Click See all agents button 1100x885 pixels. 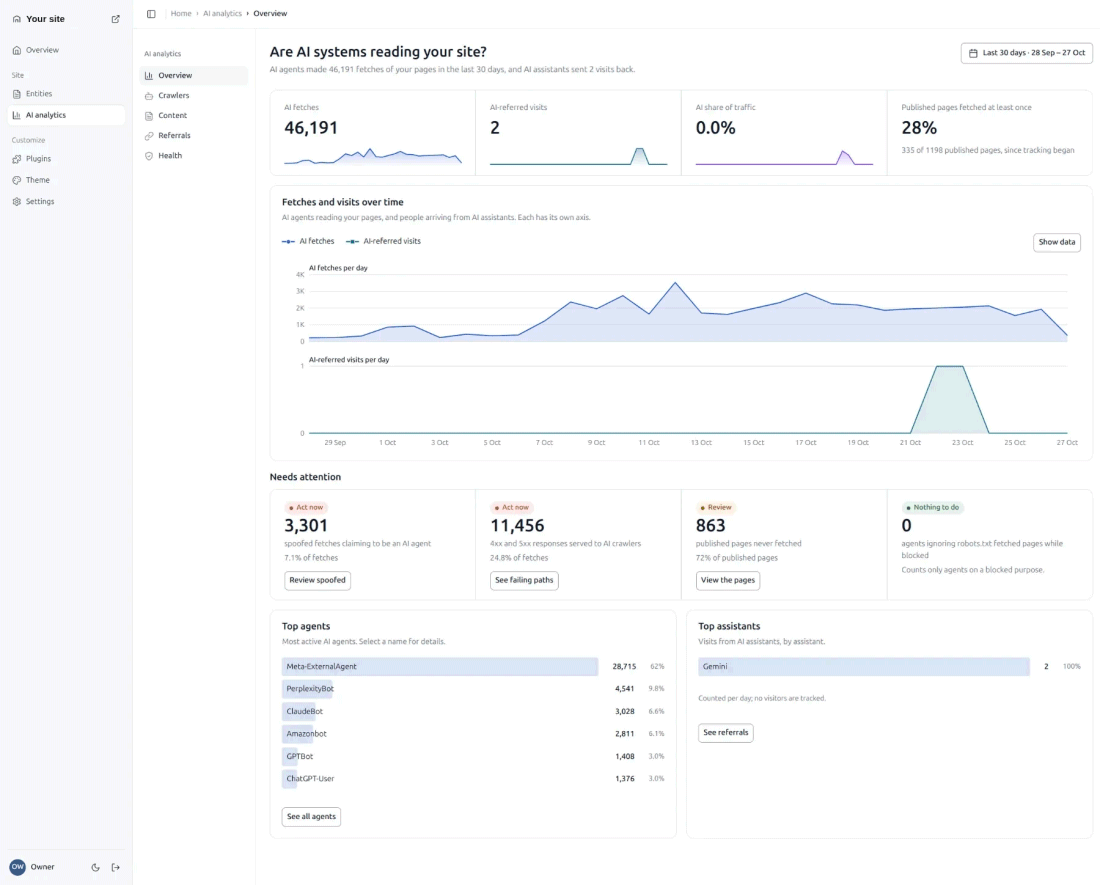point(311,816)
